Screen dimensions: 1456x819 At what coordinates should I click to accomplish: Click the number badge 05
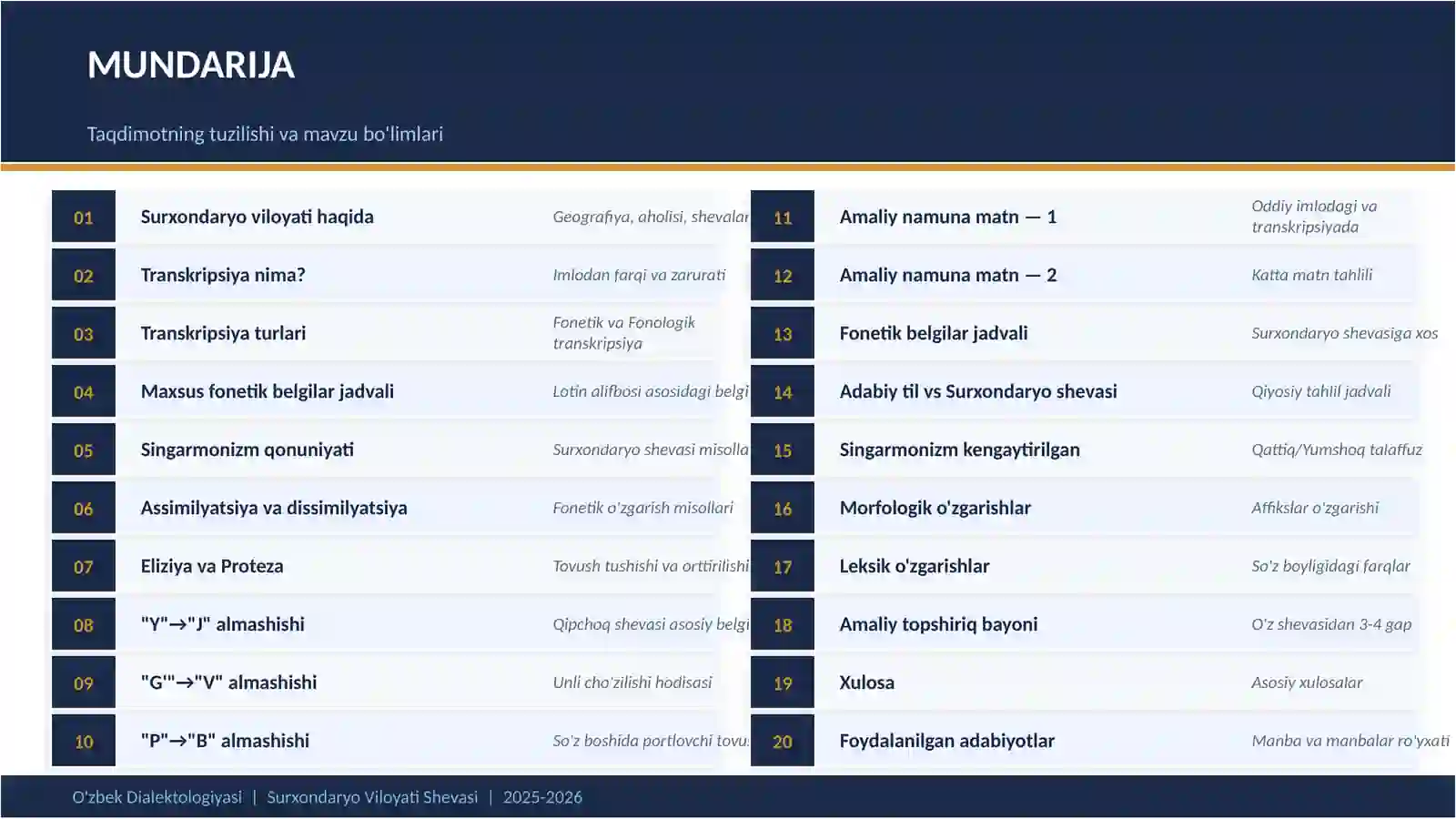(x=84, y=450)
